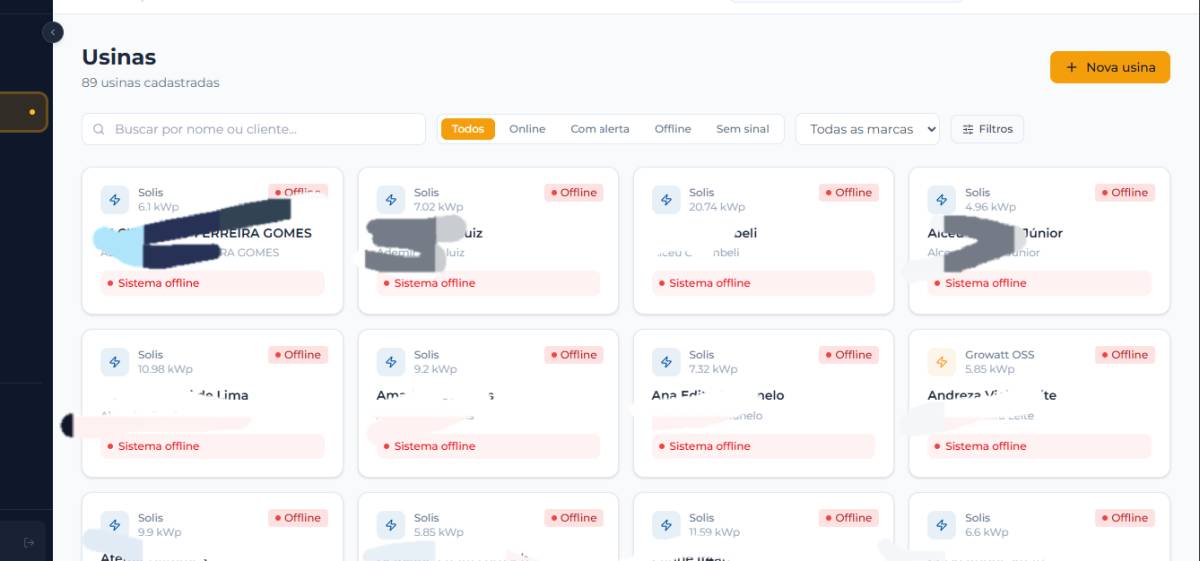Click the Usinas page heading
This screenshot has width=1200, height=561.
[x=119, y=57]
